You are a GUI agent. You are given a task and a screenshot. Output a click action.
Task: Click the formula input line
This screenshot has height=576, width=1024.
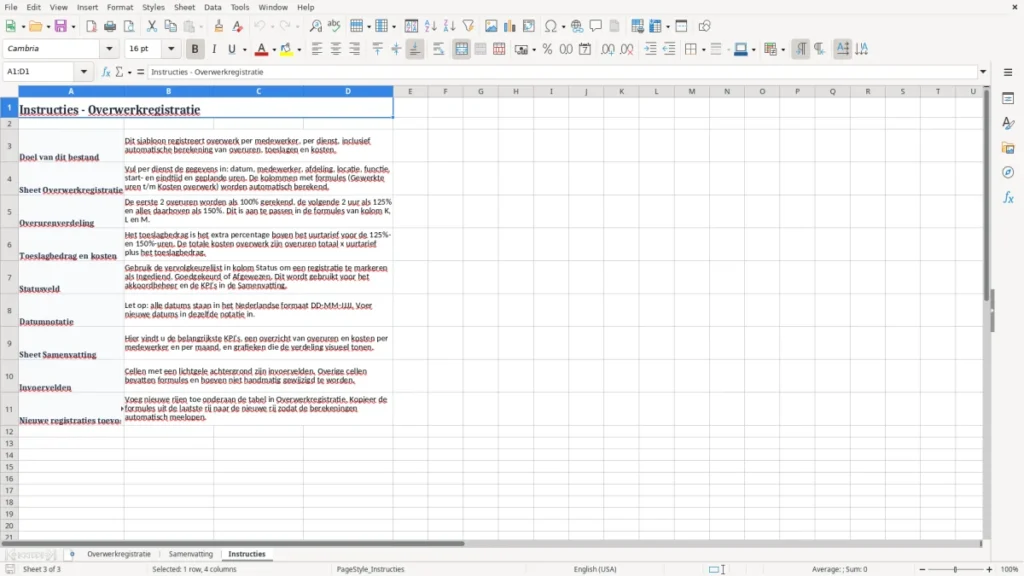point(562,72)
